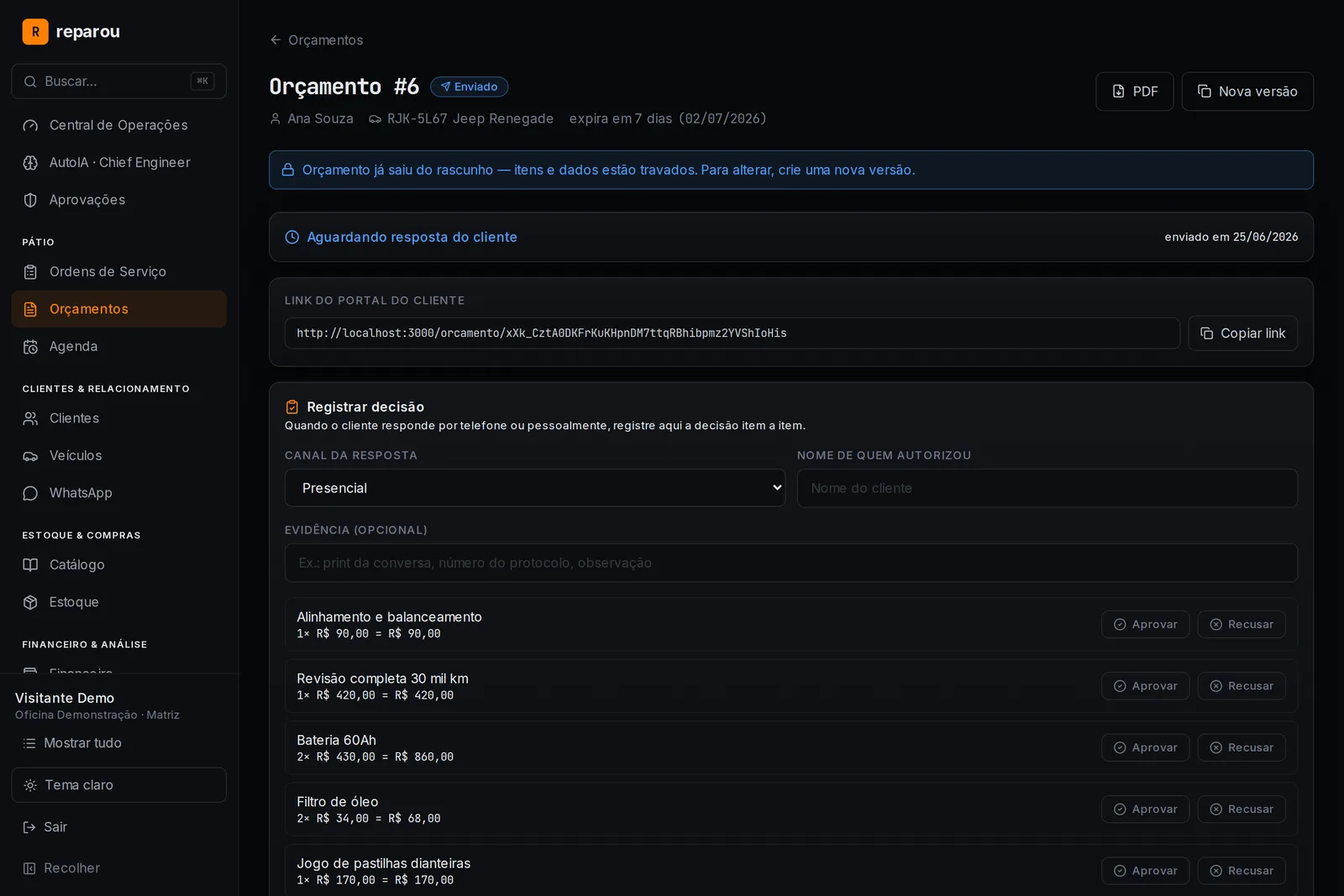Select Agenda in the sidebar
The width and height of the screenshot is (1344, 896).
tap(119, 347)
